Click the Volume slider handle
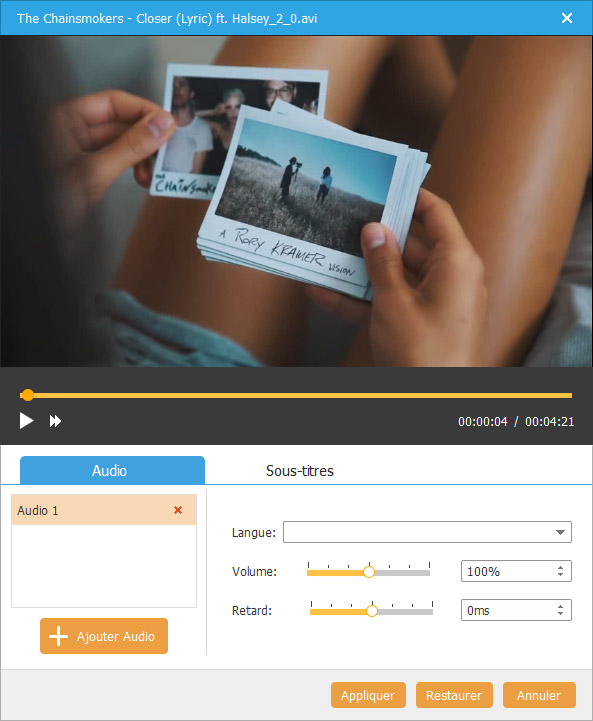The width and height of the screenshot is (593, 721). [369, 572]
